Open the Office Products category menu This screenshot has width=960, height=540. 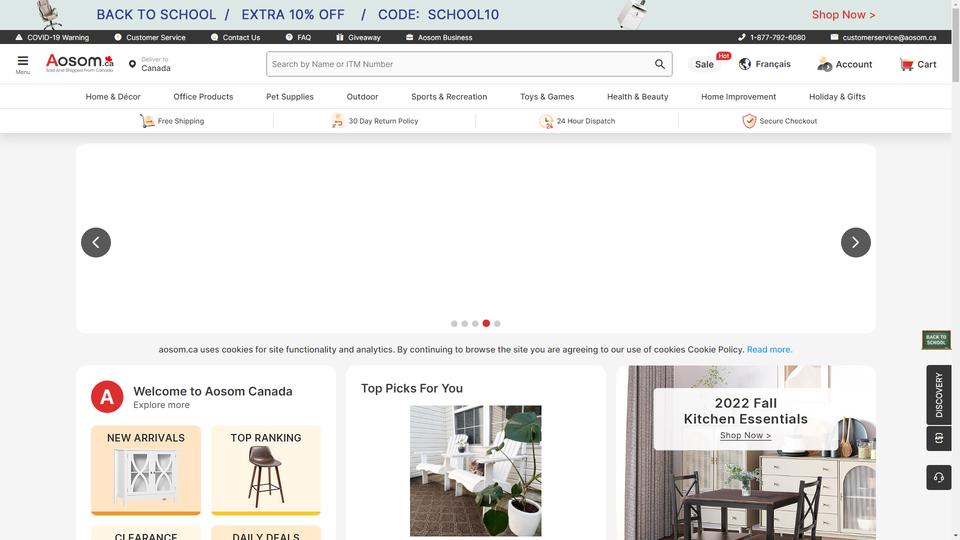(203, 97)
